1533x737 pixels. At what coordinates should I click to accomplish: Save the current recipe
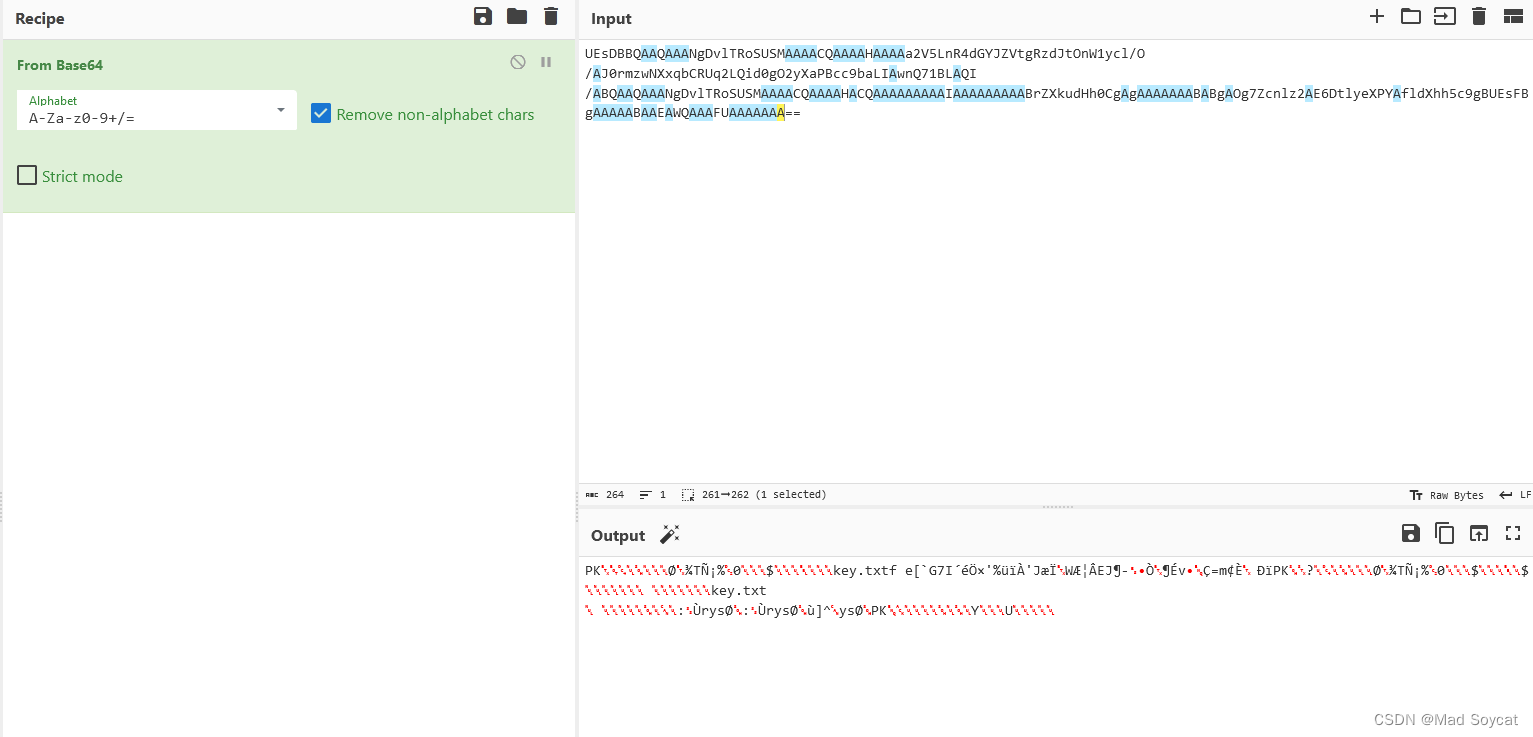click(483, 16)
